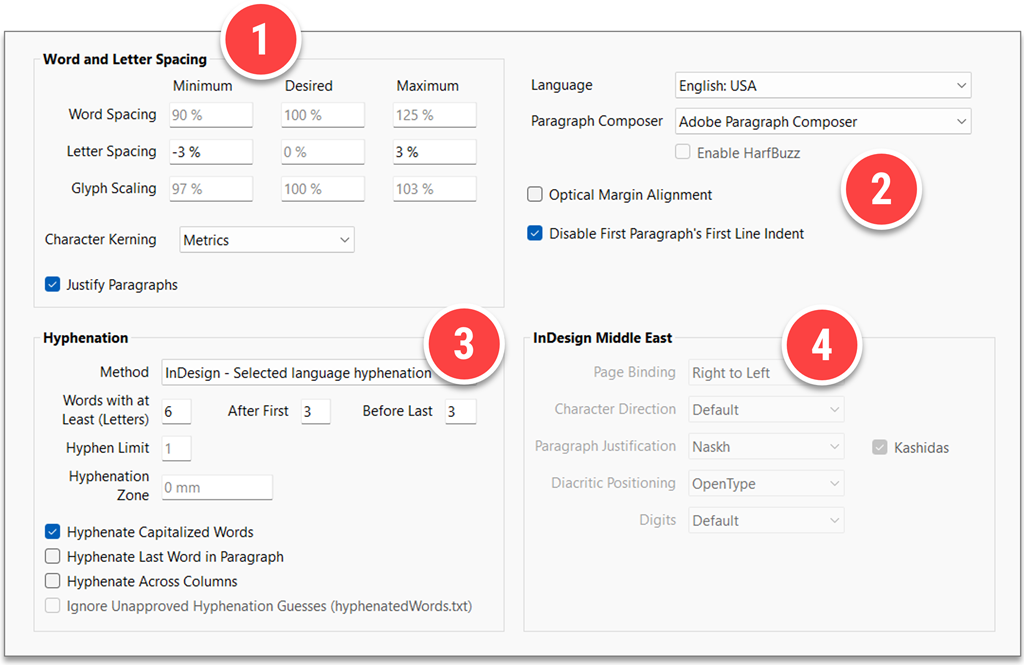Expand the Diacritic Positioning OpenType dropdown
This screenshot has height=665, width=1024.
coord(766,483)
